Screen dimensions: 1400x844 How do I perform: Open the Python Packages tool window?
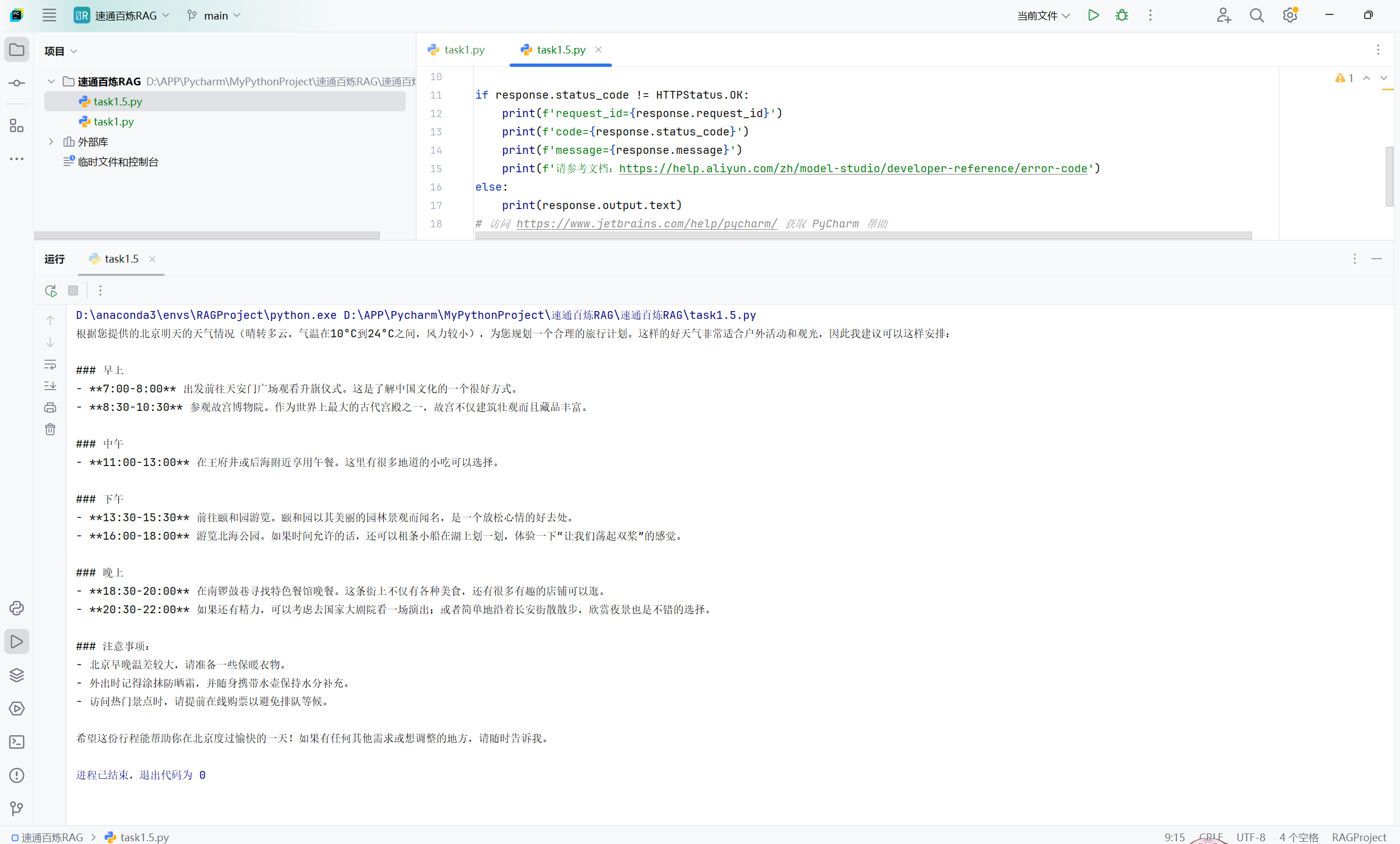tap(17, 675)
